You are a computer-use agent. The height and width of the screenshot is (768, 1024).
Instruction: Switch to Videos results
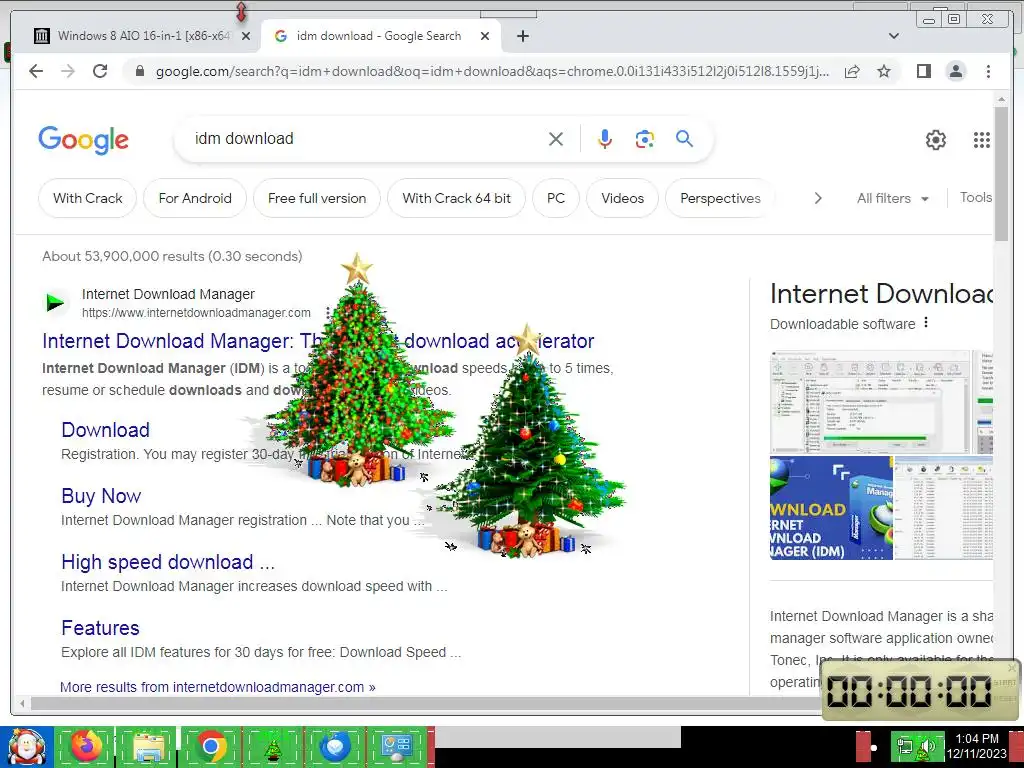pyautogui.click(x=622, y=198)
